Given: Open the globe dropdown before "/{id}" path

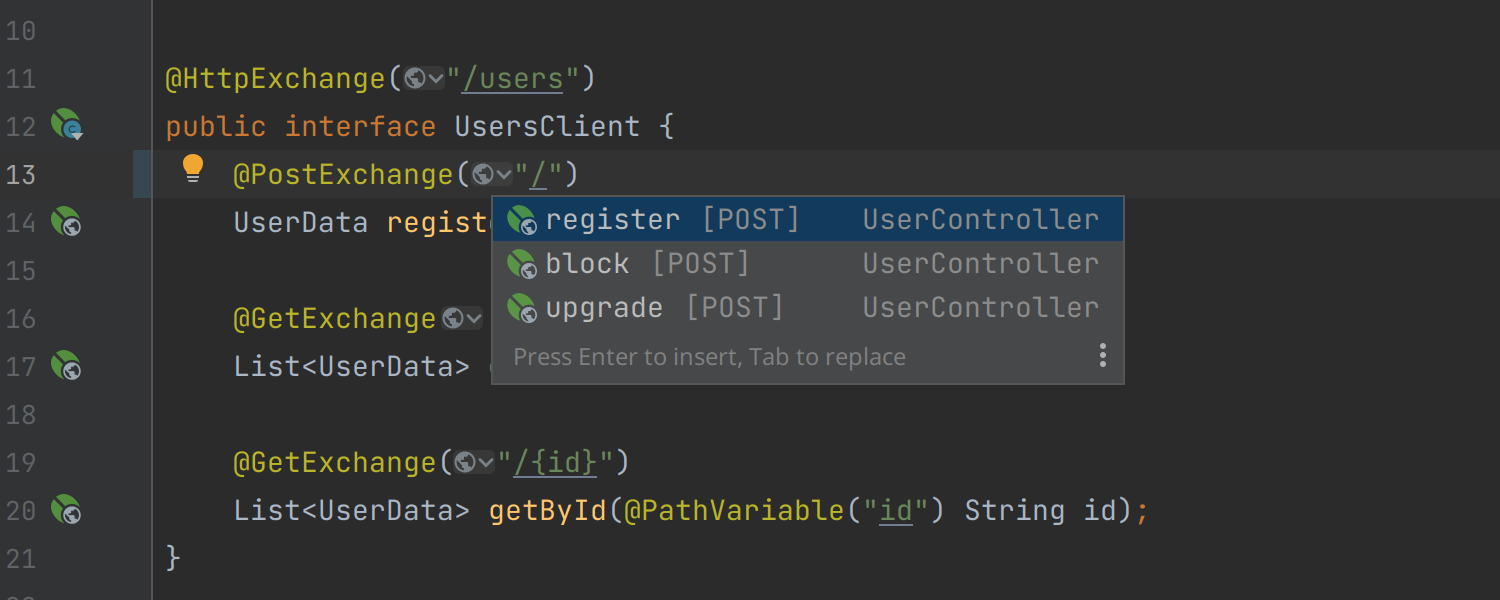Looking at the screenshot, I should 475,462.
